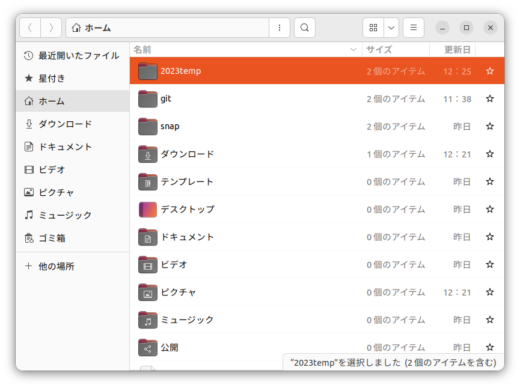Open ゴミ箱 in sidebar
This screenshot has width=520, height=388.
click(x=73, y=238)
